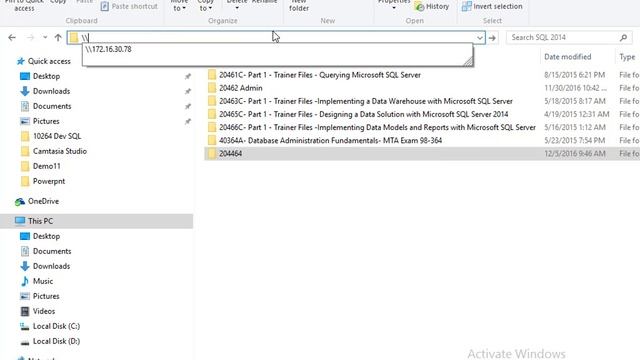
Task: Select Documents under This PC
Action: click(52, 251)
